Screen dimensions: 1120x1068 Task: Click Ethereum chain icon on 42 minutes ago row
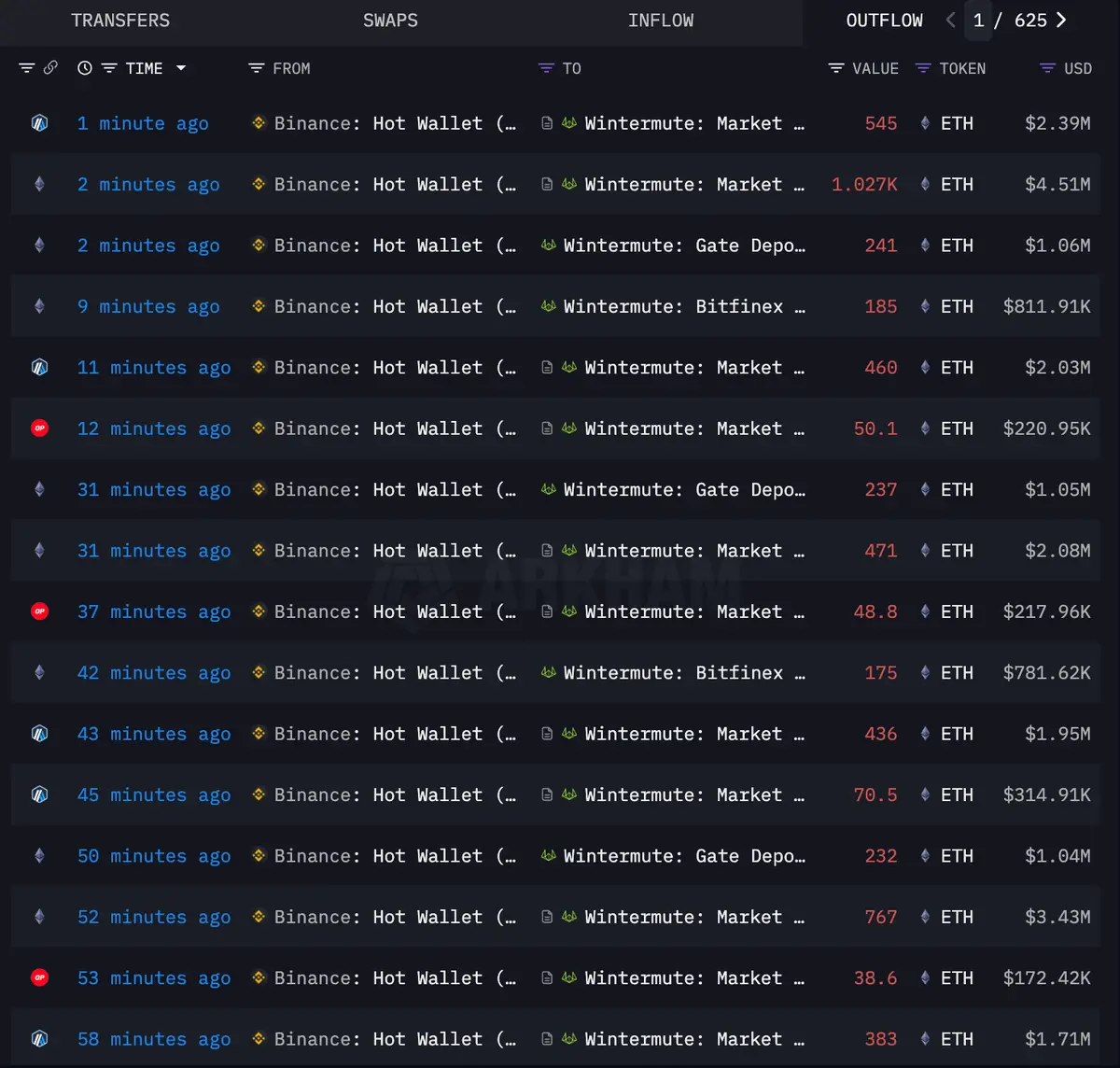(39, 673)
